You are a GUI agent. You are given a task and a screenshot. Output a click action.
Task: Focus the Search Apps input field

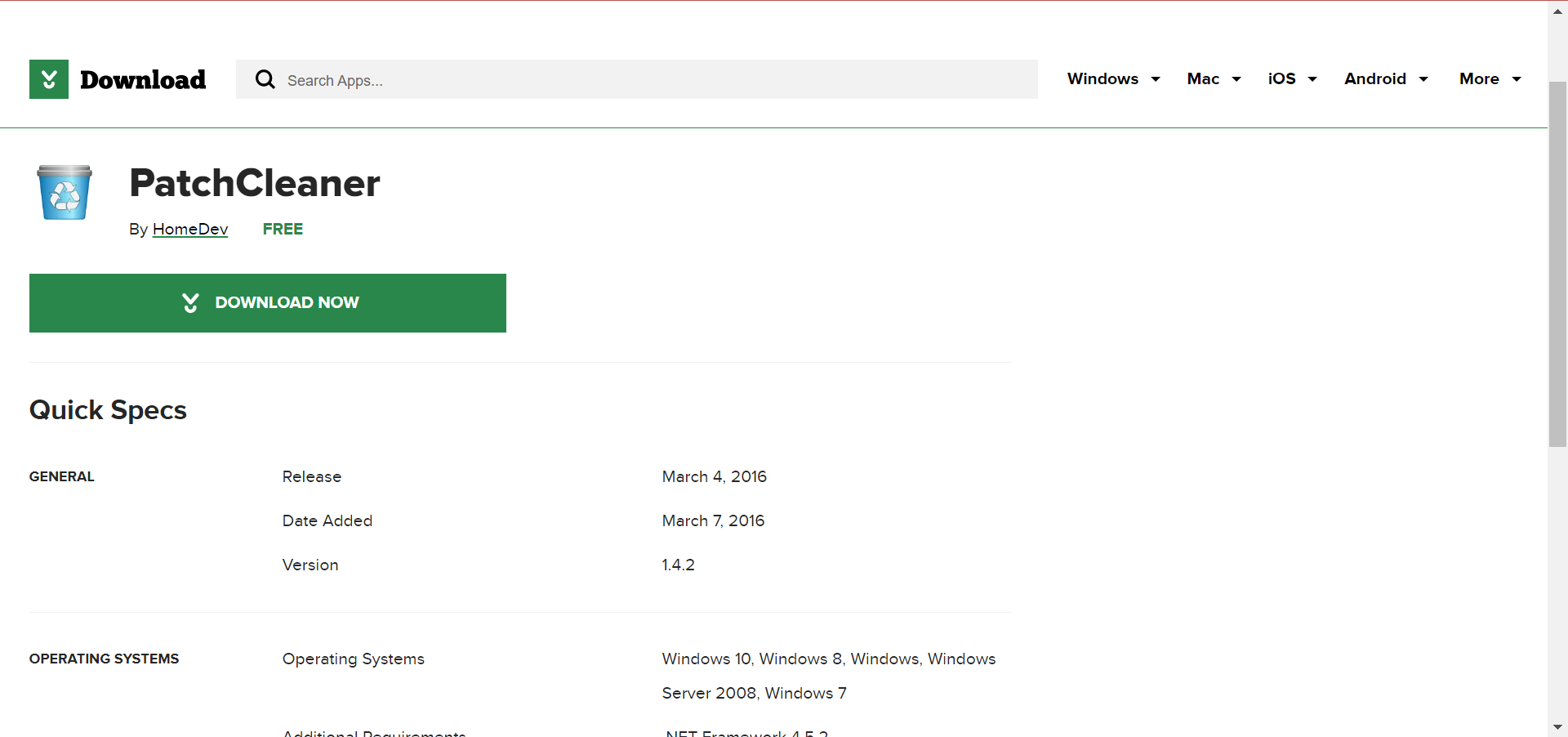tap(637, 79)
